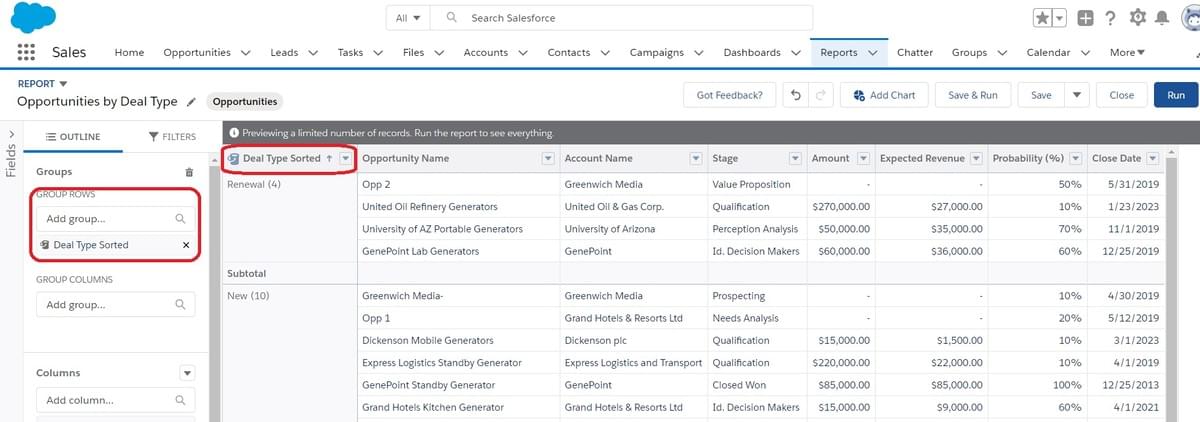Go to the Home tab
Image resolution: width=1200 pixels, height=422 pixels.
pos(129,53)
